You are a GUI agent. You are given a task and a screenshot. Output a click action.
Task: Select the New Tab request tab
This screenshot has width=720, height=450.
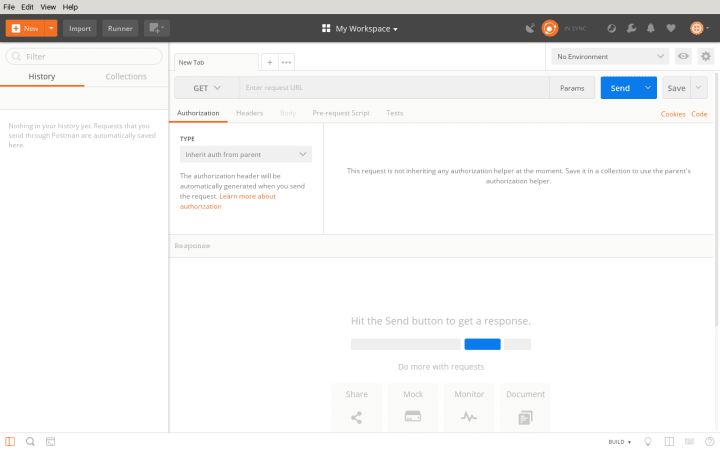coord(216,62)
